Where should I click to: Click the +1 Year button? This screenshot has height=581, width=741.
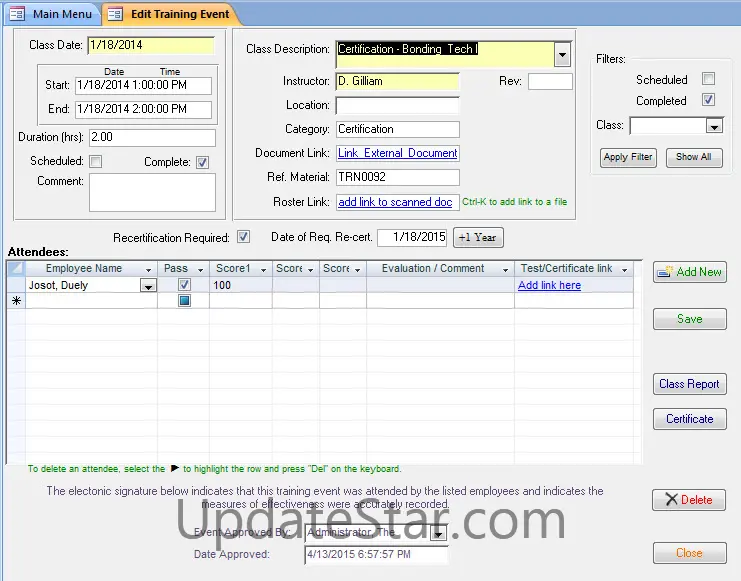(x=478, y=237)
